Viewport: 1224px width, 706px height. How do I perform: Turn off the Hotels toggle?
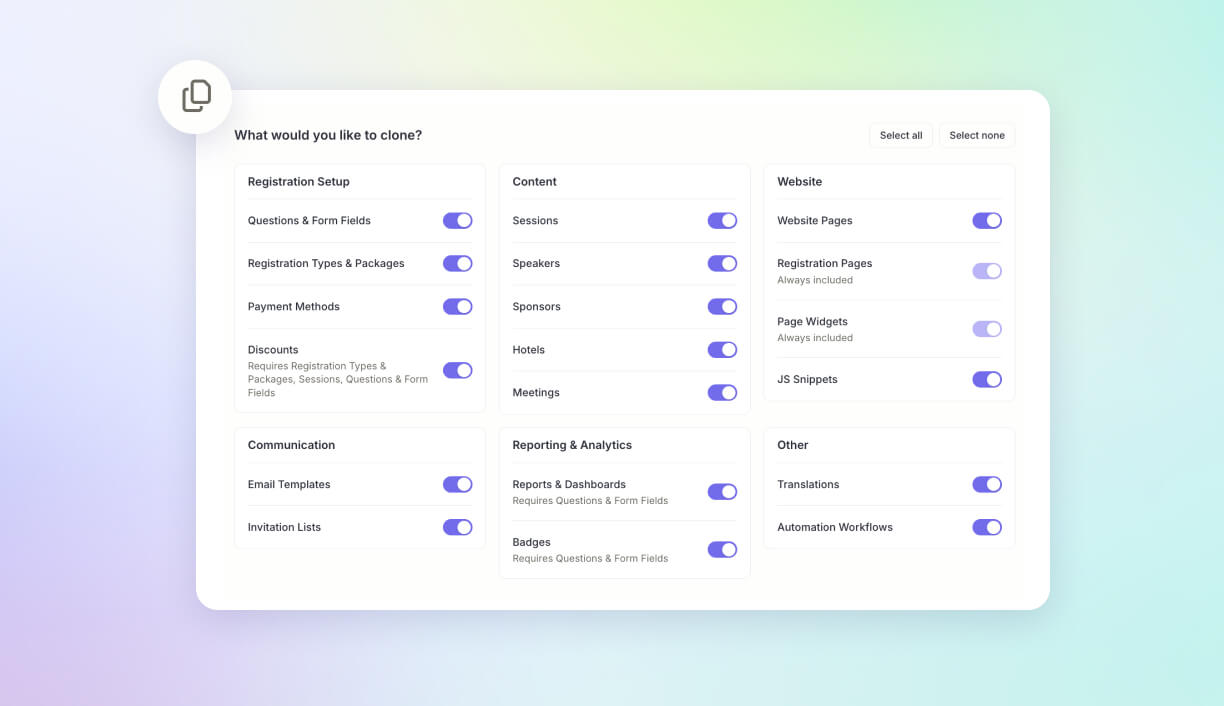coord(722,349)
